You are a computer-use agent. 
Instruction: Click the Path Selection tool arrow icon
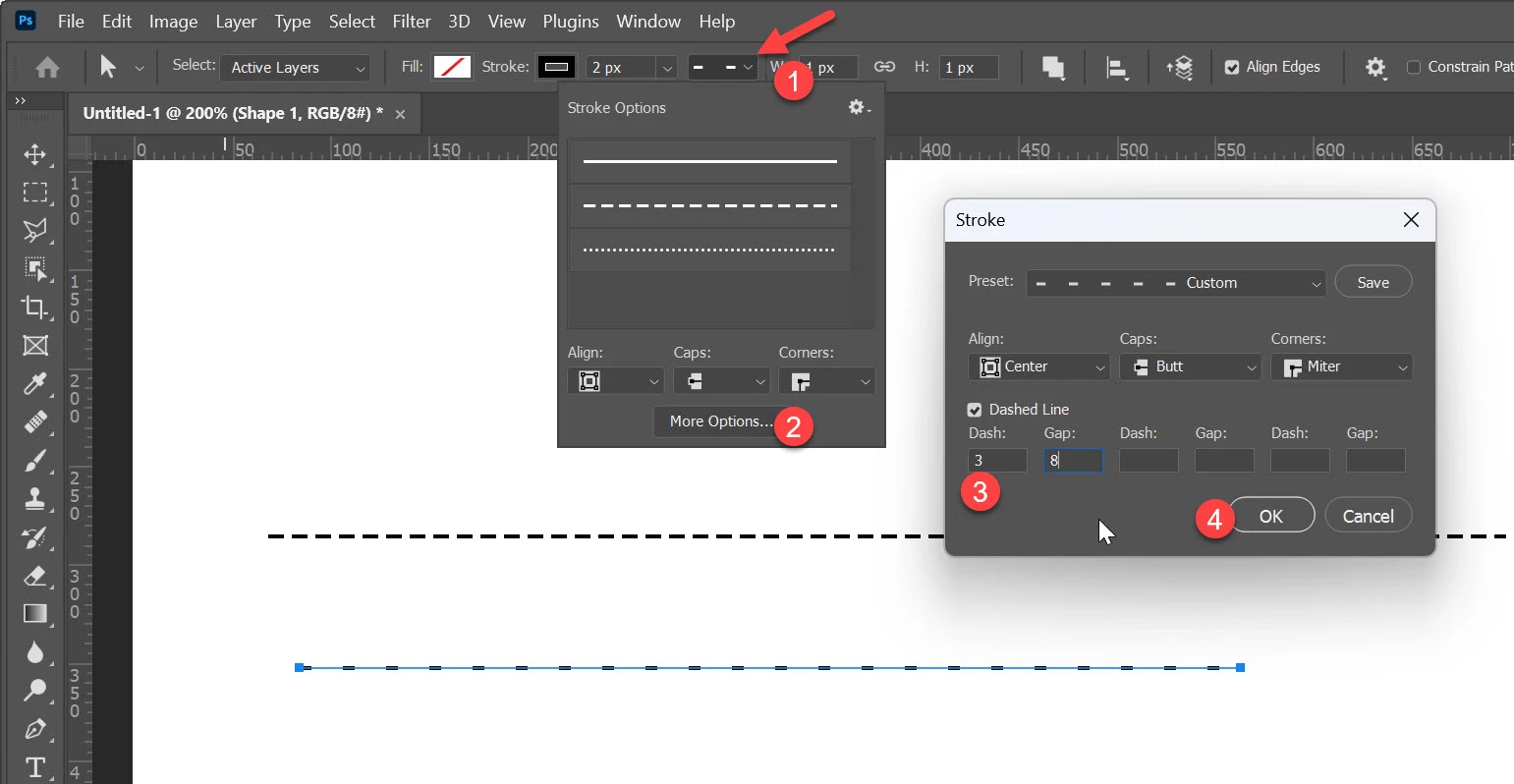108,66
